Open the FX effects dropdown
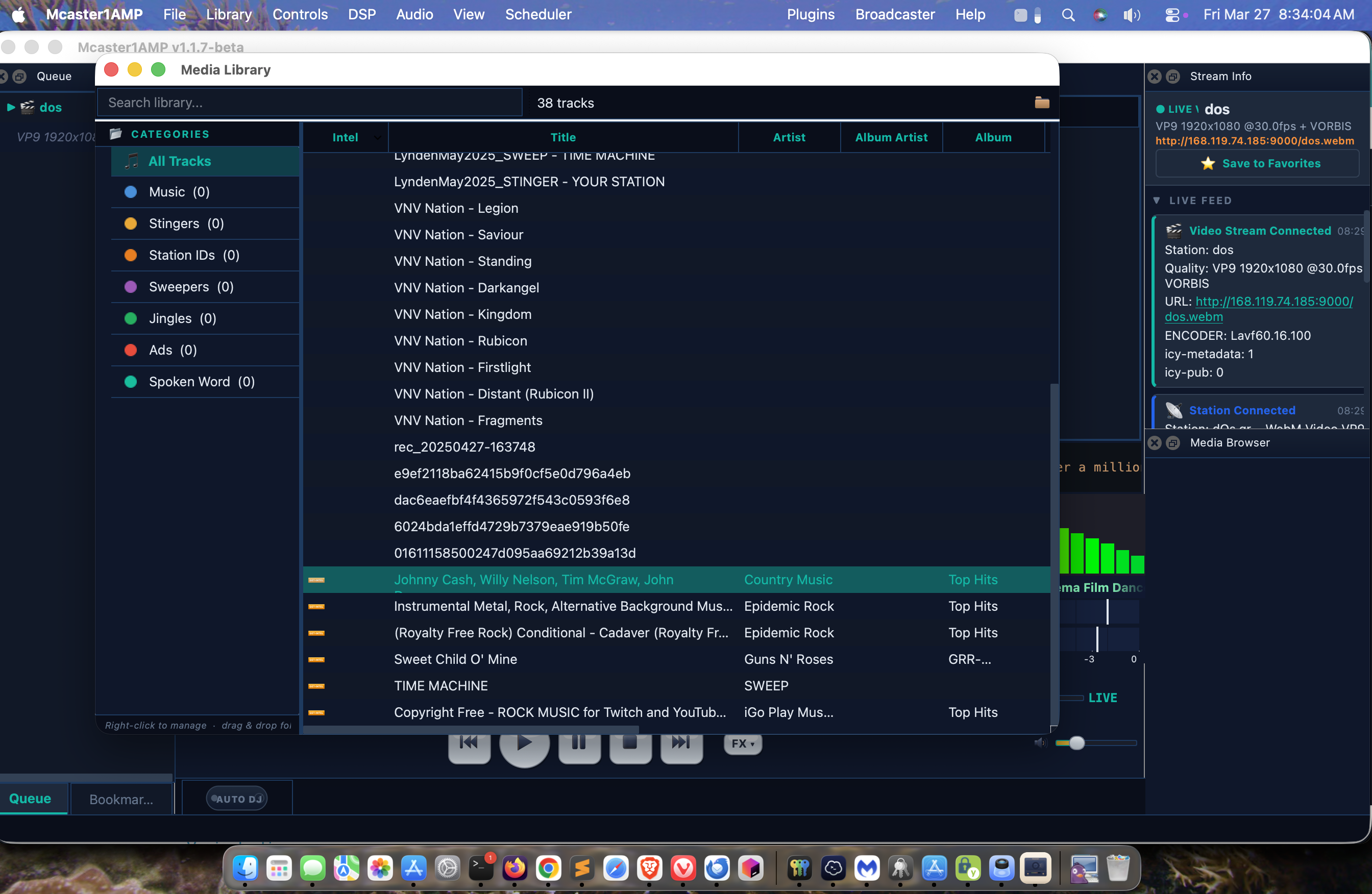 click(x=742, y=743)
